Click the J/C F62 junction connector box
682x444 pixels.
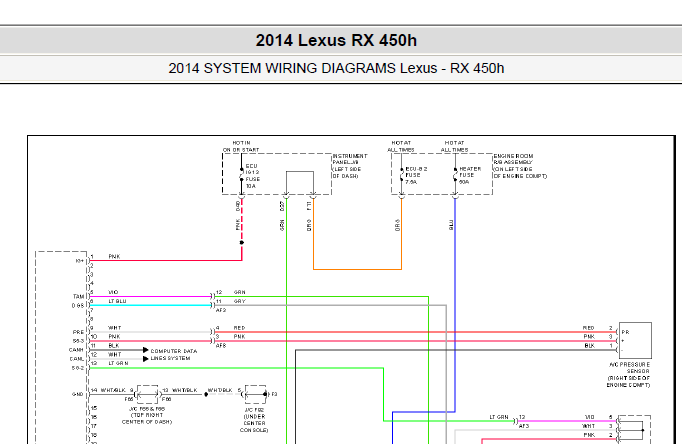click(255, 394)
